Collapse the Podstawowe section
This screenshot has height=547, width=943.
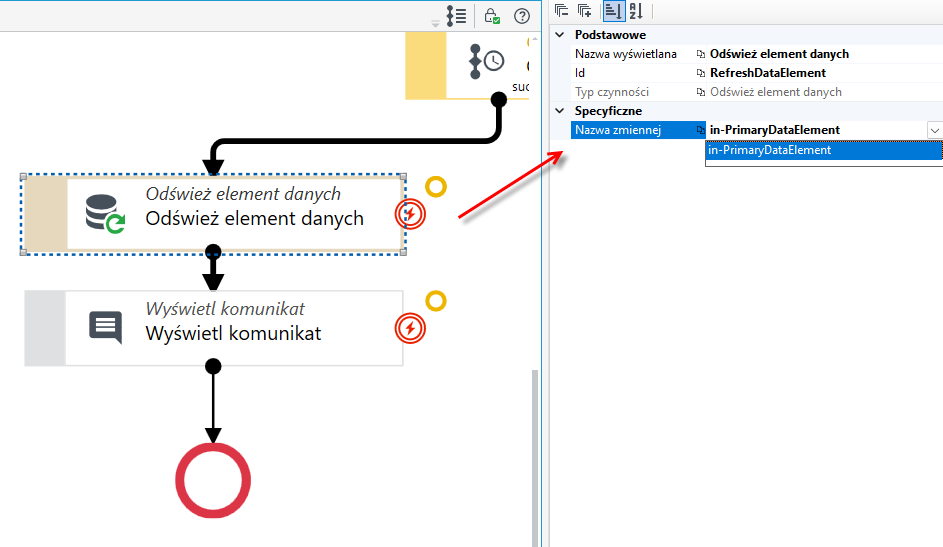pyautogui.click(x=560, y=35)
